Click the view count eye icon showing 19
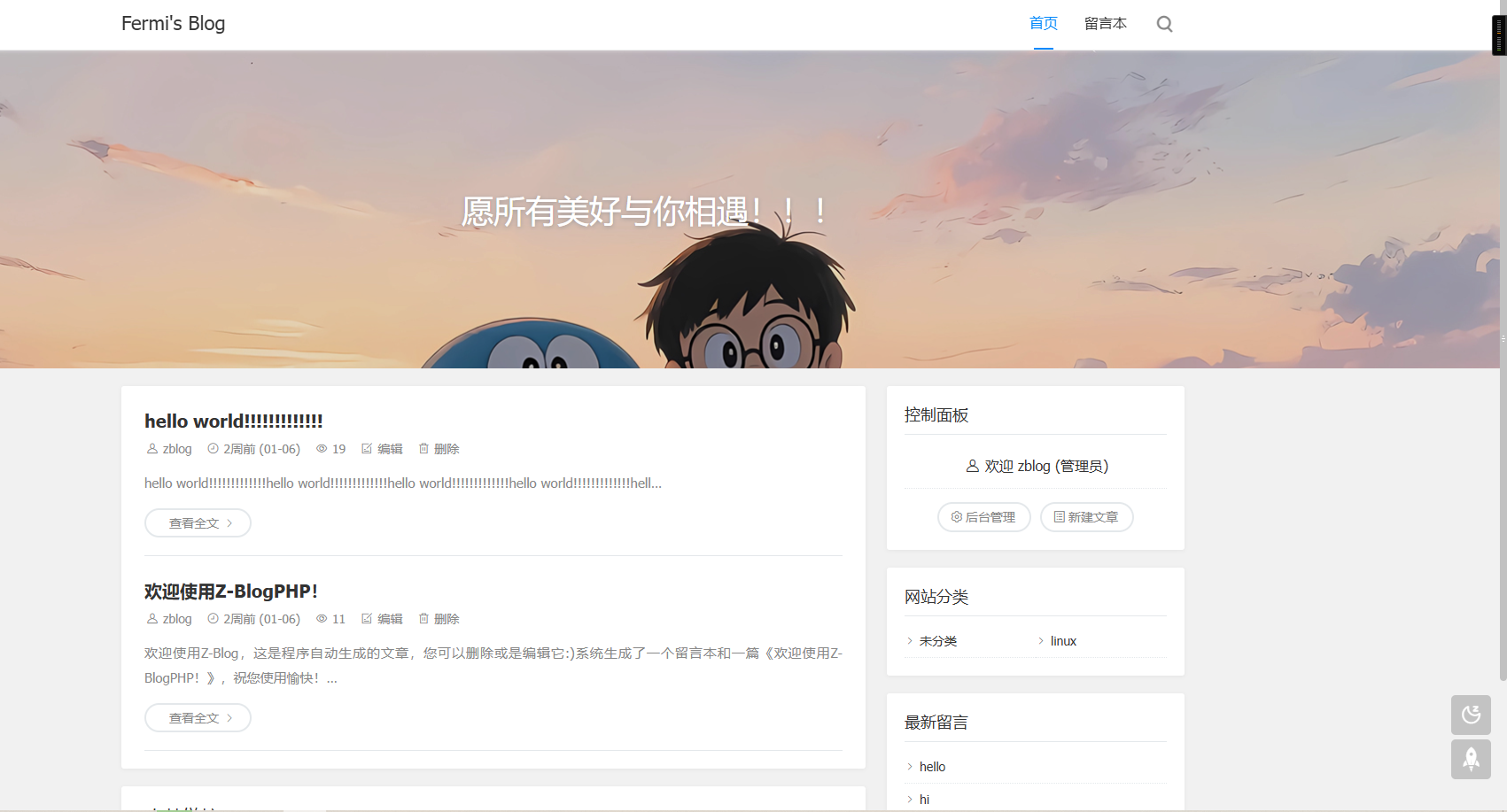The width and height of the screenshot is (1507, 812). [x=322, y=449]
